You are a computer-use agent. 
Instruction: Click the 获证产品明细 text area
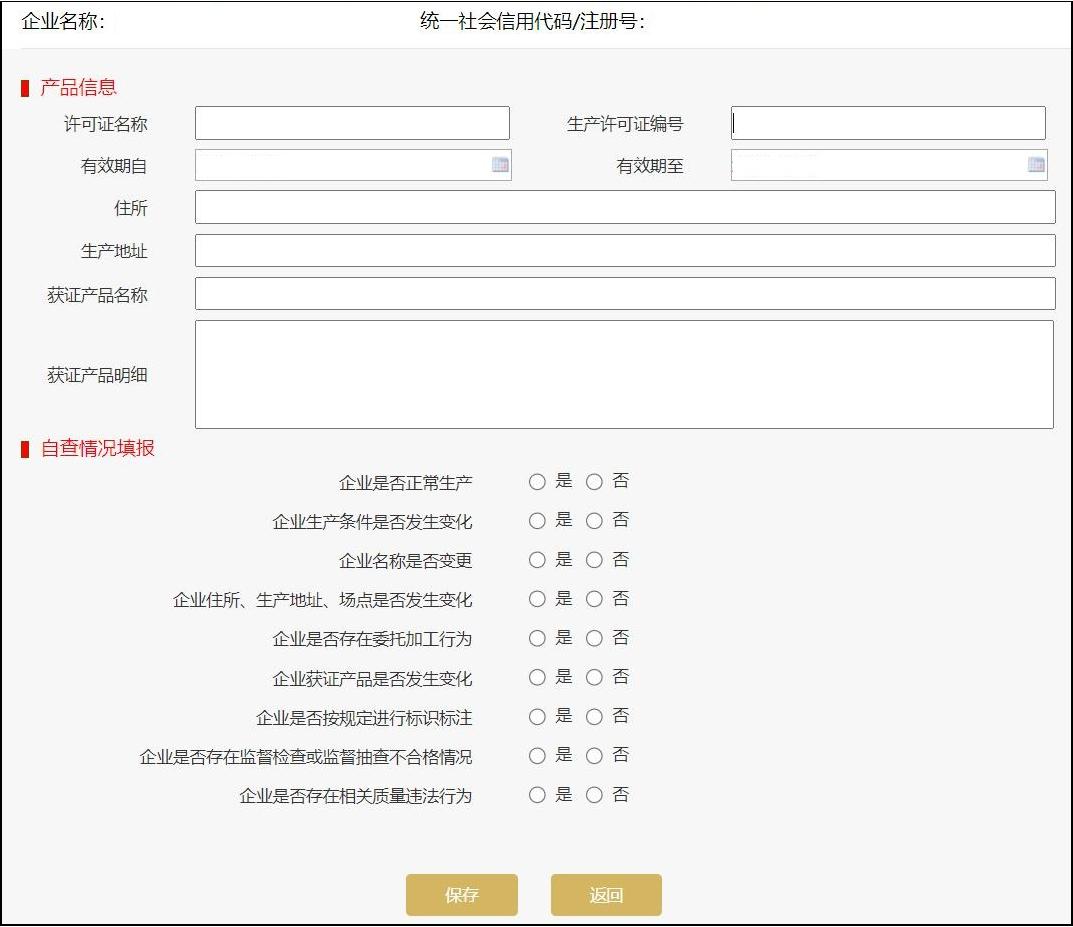click(625, 373)
